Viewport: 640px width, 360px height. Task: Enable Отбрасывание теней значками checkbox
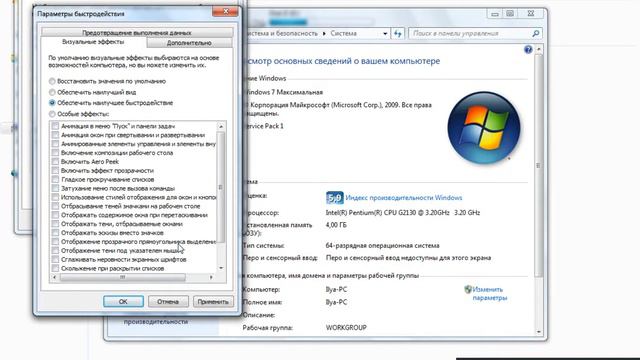click(x=55, y=206)
